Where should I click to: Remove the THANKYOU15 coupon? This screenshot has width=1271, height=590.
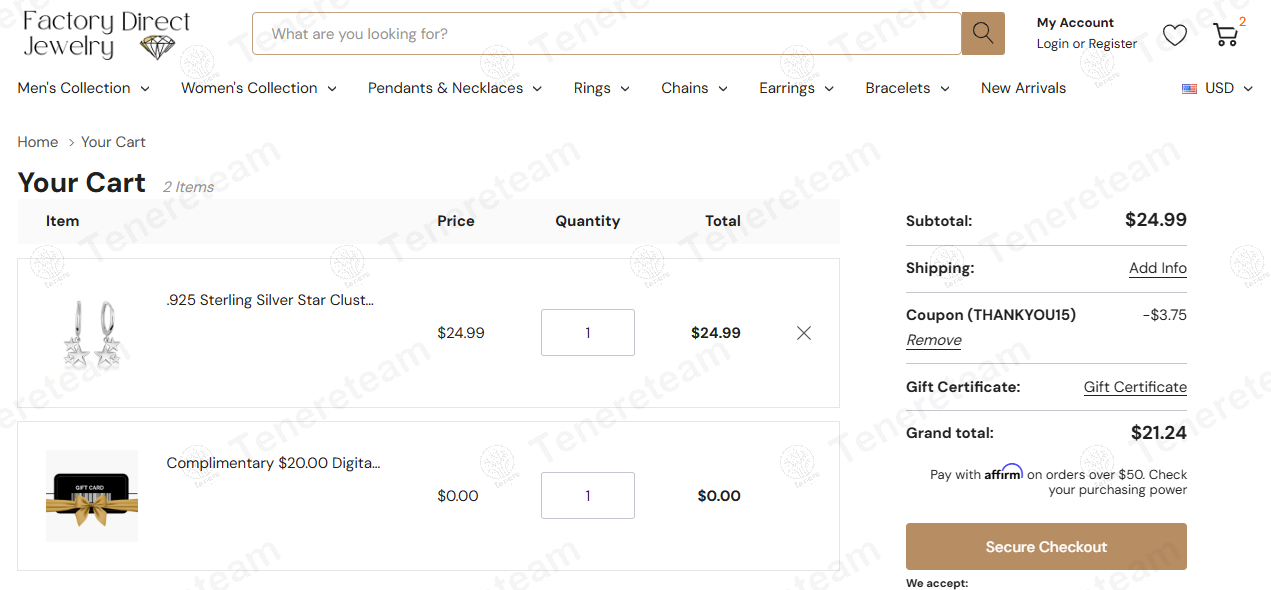(x=934, y=340)
